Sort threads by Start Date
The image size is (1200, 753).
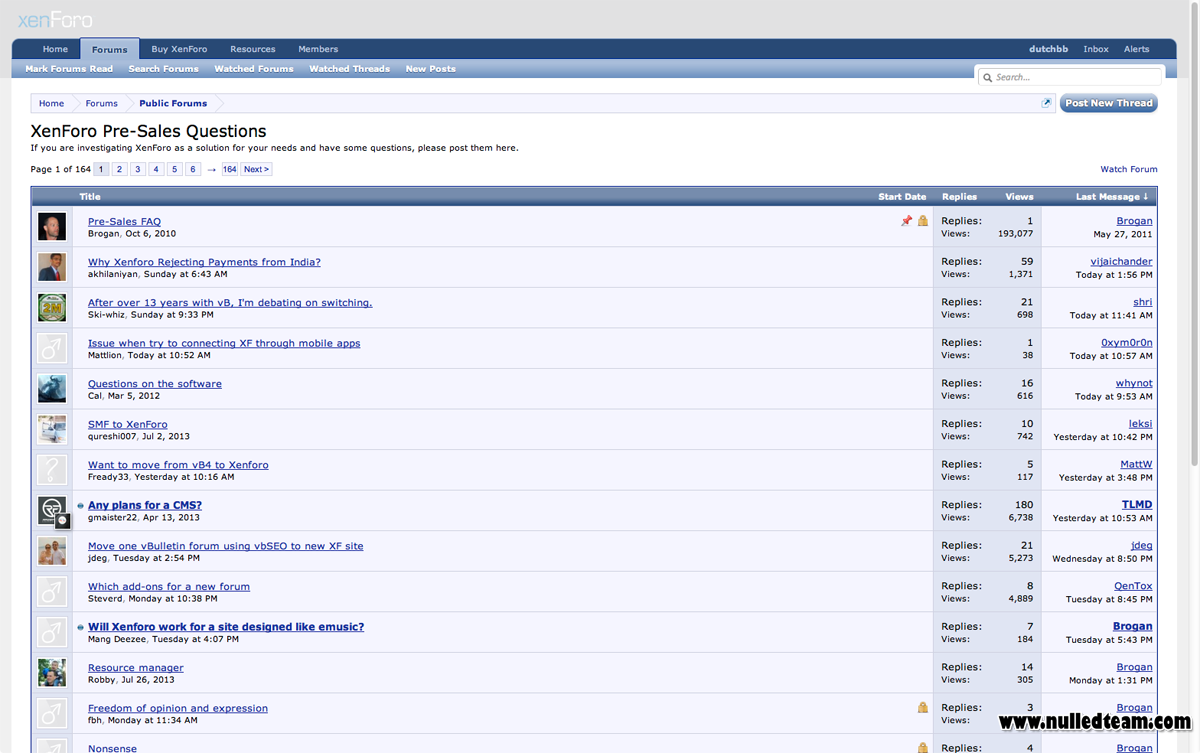(902, 197)
